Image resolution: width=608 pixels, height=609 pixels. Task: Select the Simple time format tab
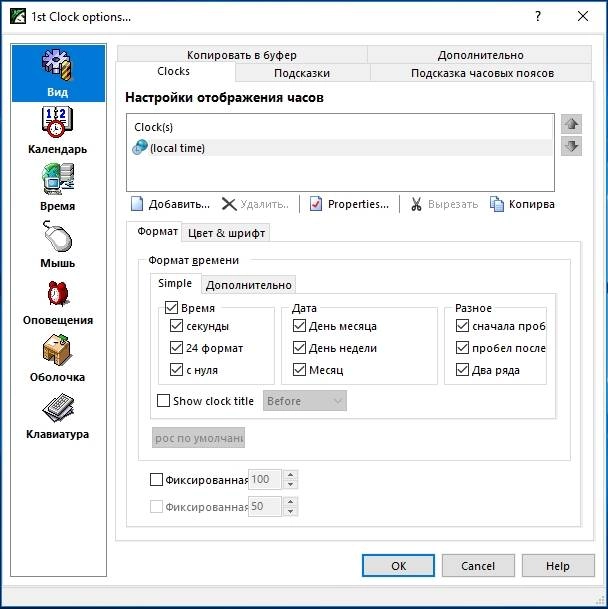pyautogui.click(x=175, y=283)
